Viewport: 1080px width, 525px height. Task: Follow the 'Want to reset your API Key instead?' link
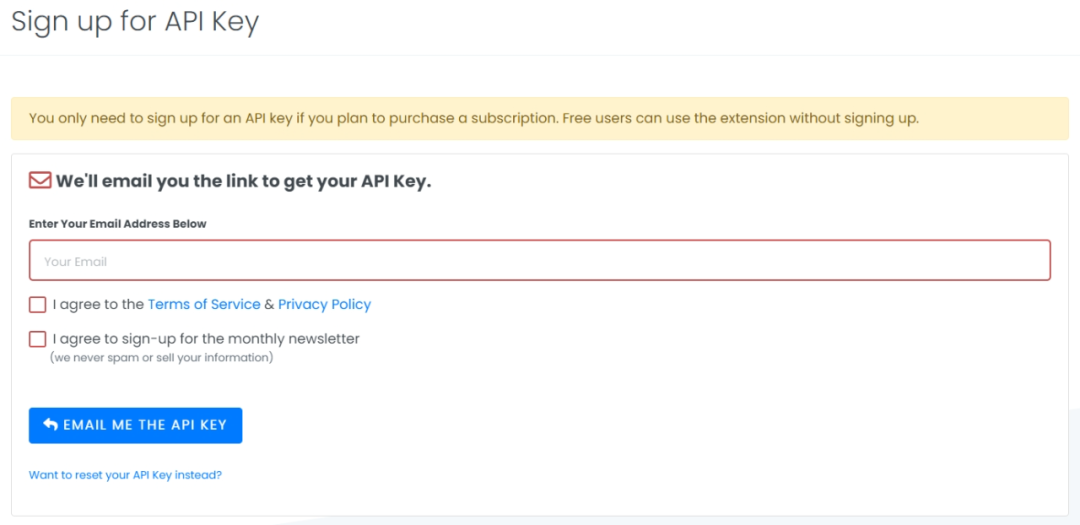(125, 475)
